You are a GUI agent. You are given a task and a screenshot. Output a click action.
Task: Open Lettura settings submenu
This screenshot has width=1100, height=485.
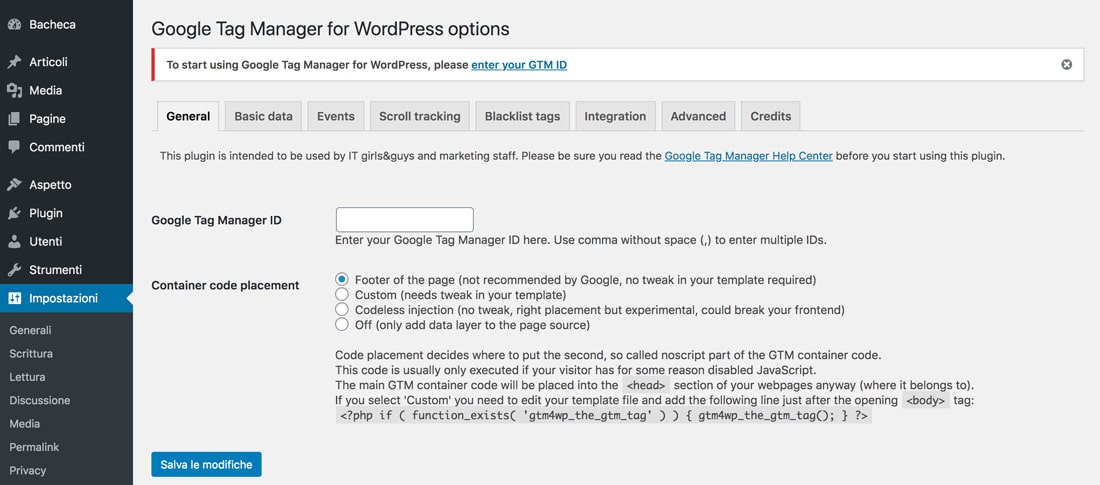(27, 377)
